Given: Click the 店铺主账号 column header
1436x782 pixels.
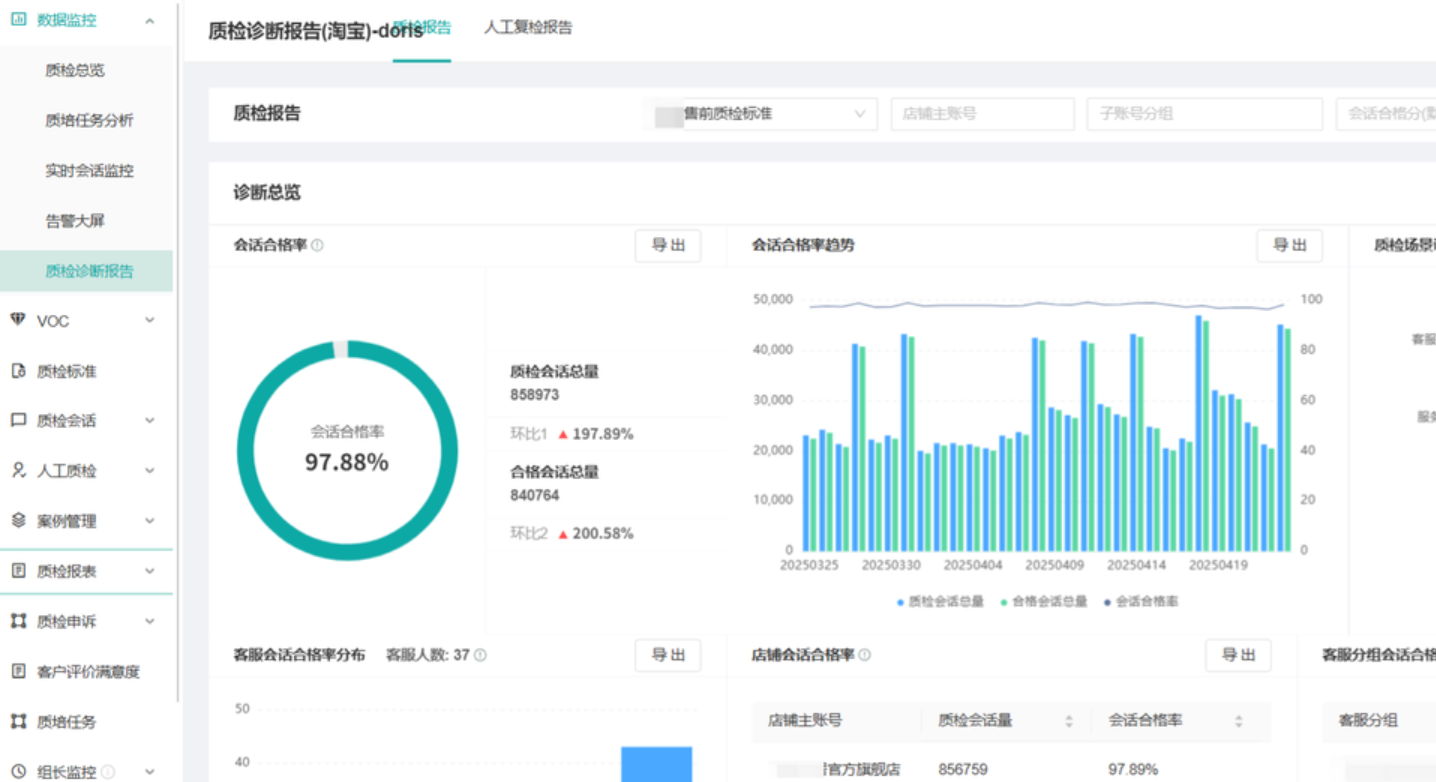Looking at the screenshot, I should [805, 720].
